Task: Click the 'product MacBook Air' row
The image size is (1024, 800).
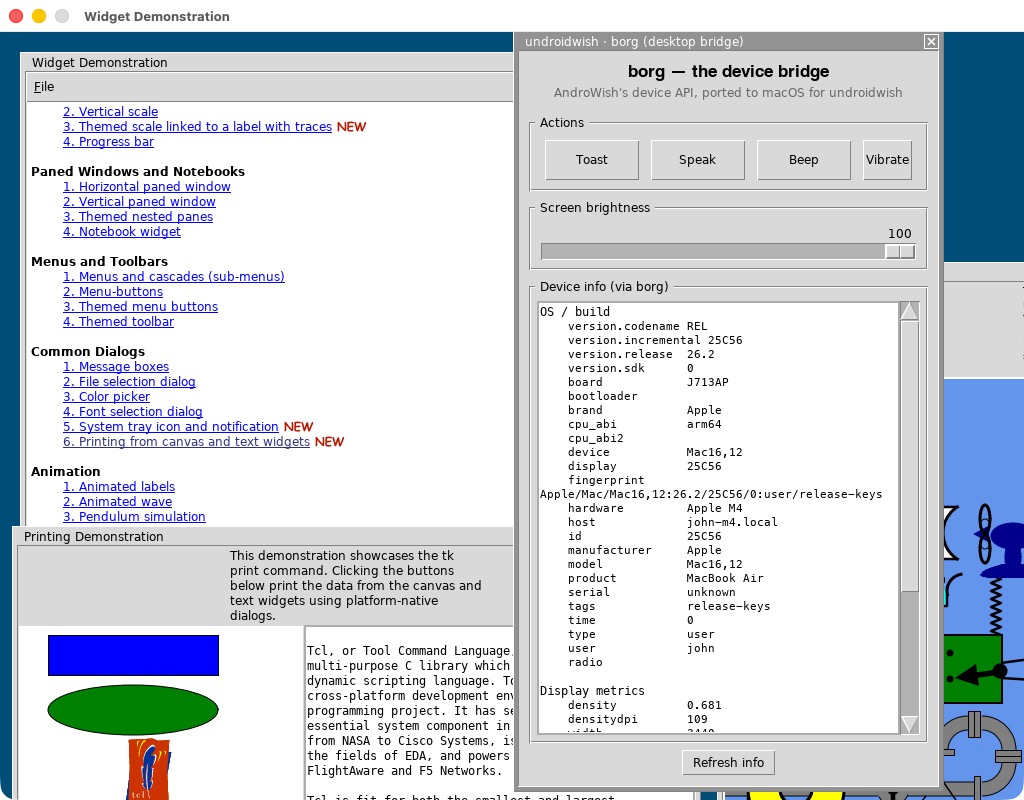Action: pyautogui.click(x=665, y=579)
